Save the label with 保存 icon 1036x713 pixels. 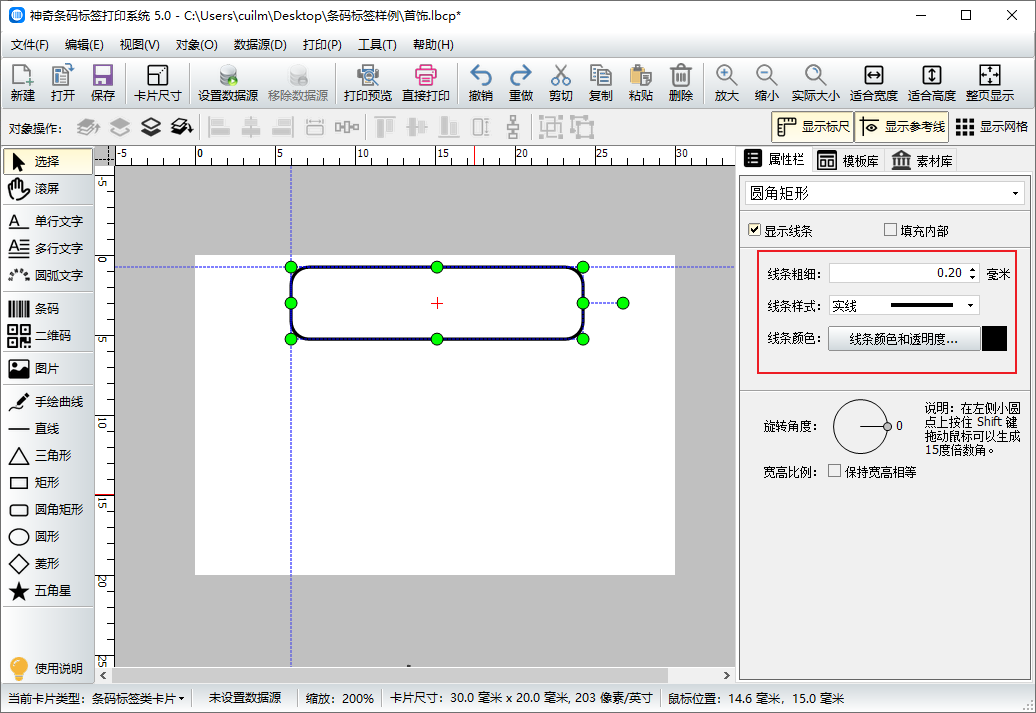(102, 83)
